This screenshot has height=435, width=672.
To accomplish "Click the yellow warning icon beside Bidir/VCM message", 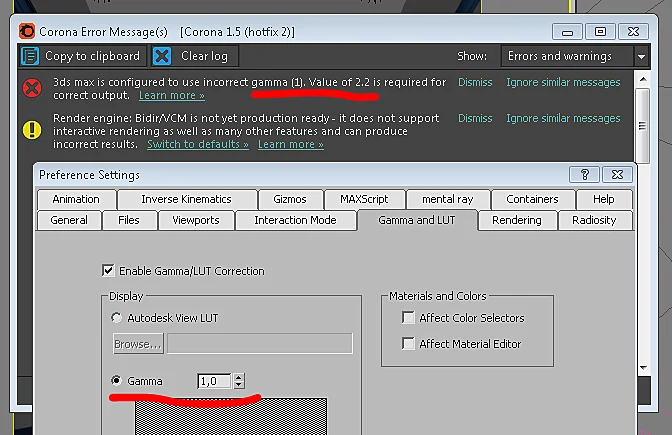I will [32, 130].
